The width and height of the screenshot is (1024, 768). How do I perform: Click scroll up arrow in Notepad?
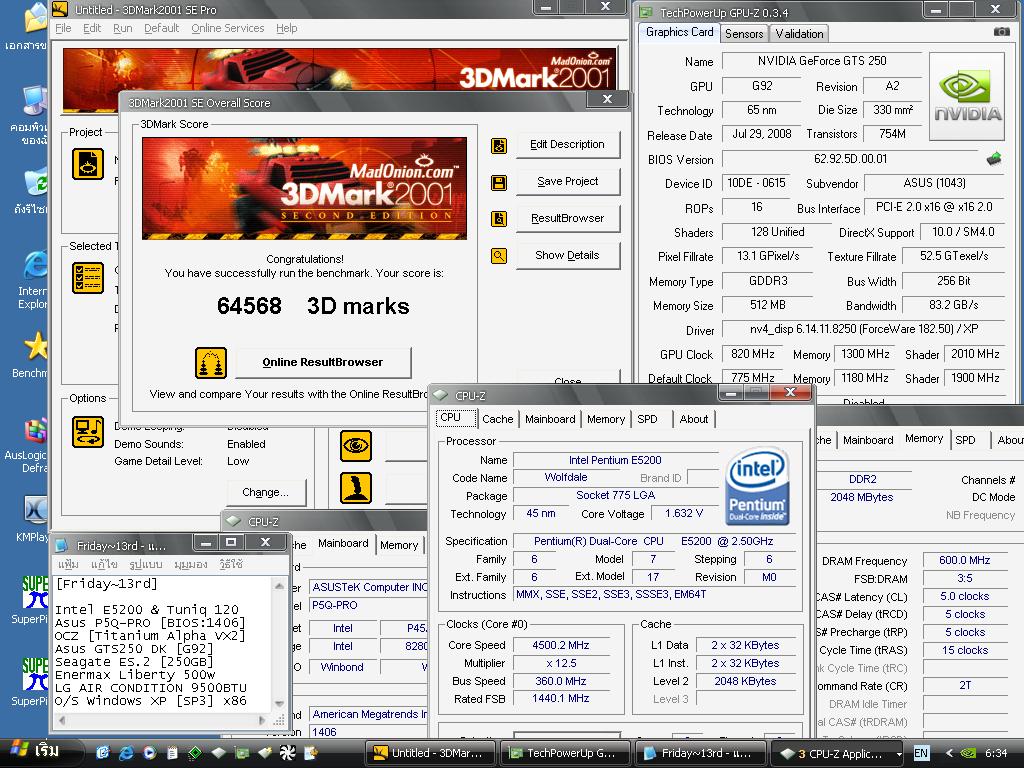[x=279, y=585]
